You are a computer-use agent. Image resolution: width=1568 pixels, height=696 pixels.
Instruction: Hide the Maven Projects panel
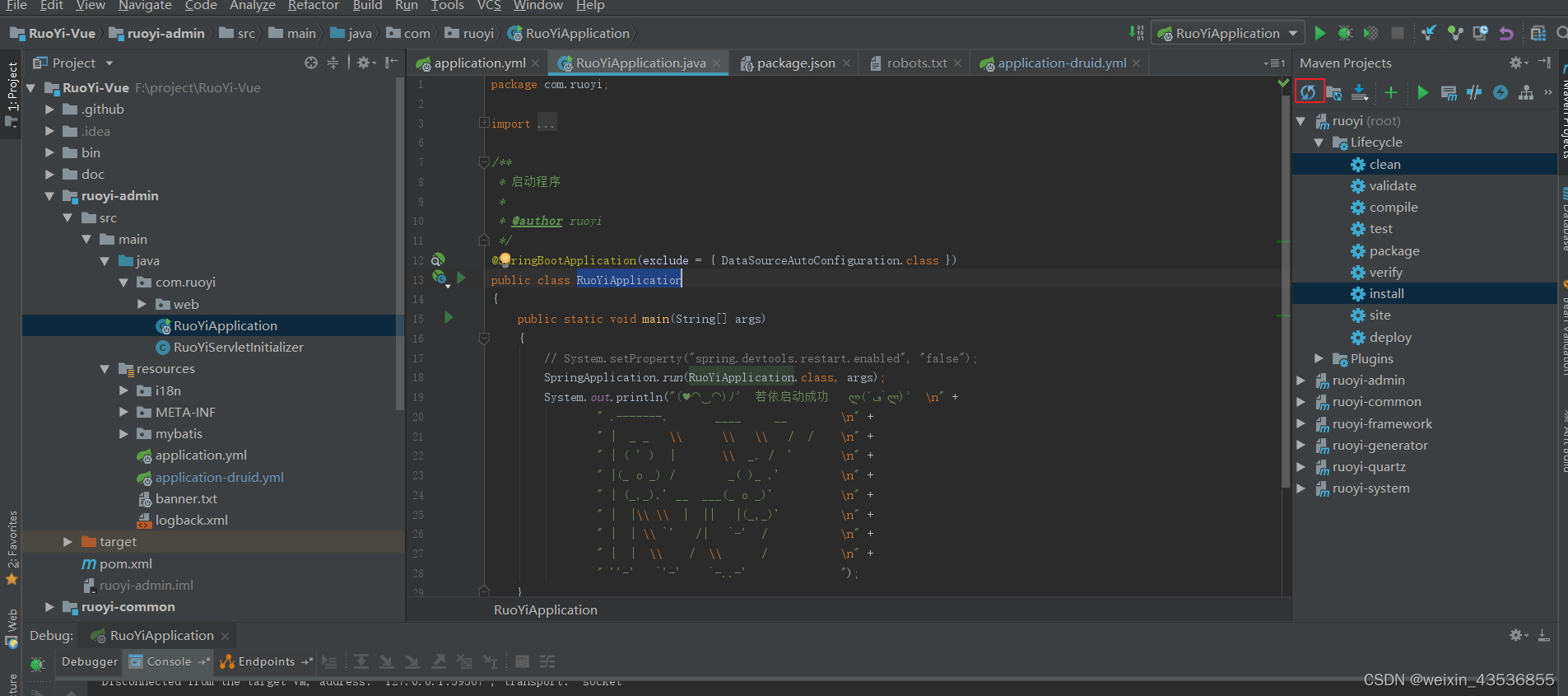pos(1544,63)
